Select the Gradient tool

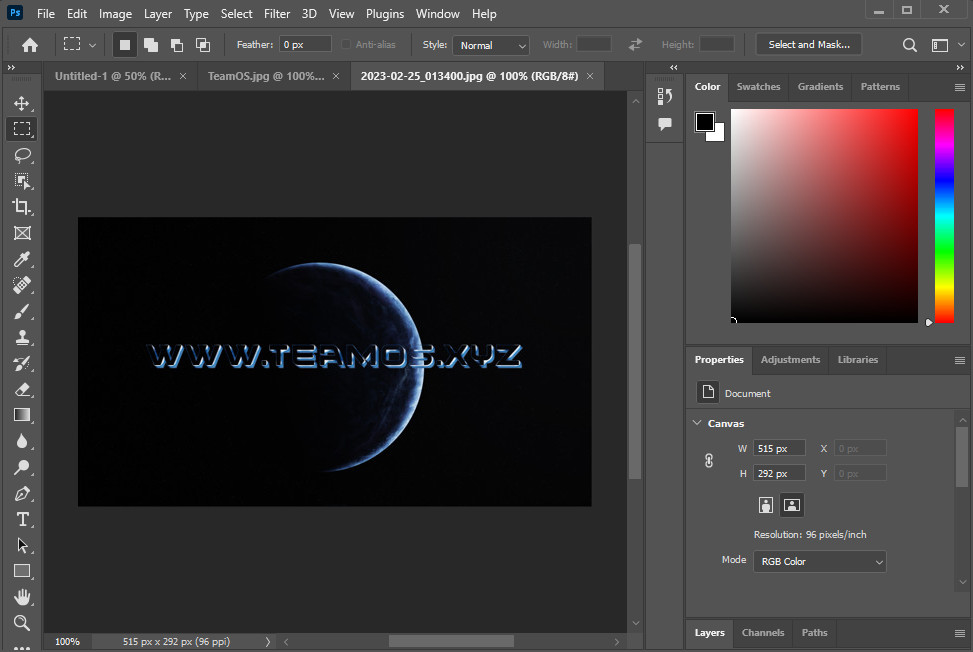click(22, 415)
